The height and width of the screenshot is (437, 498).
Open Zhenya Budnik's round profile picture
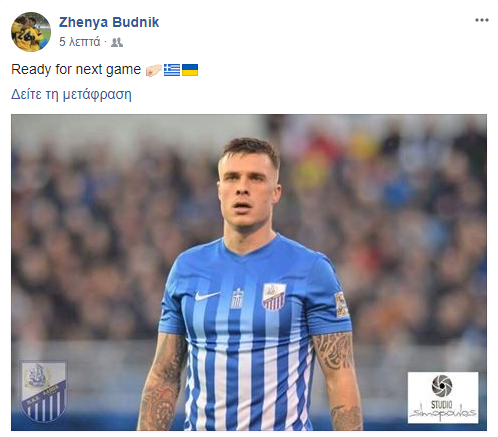[x=31, y=32]
